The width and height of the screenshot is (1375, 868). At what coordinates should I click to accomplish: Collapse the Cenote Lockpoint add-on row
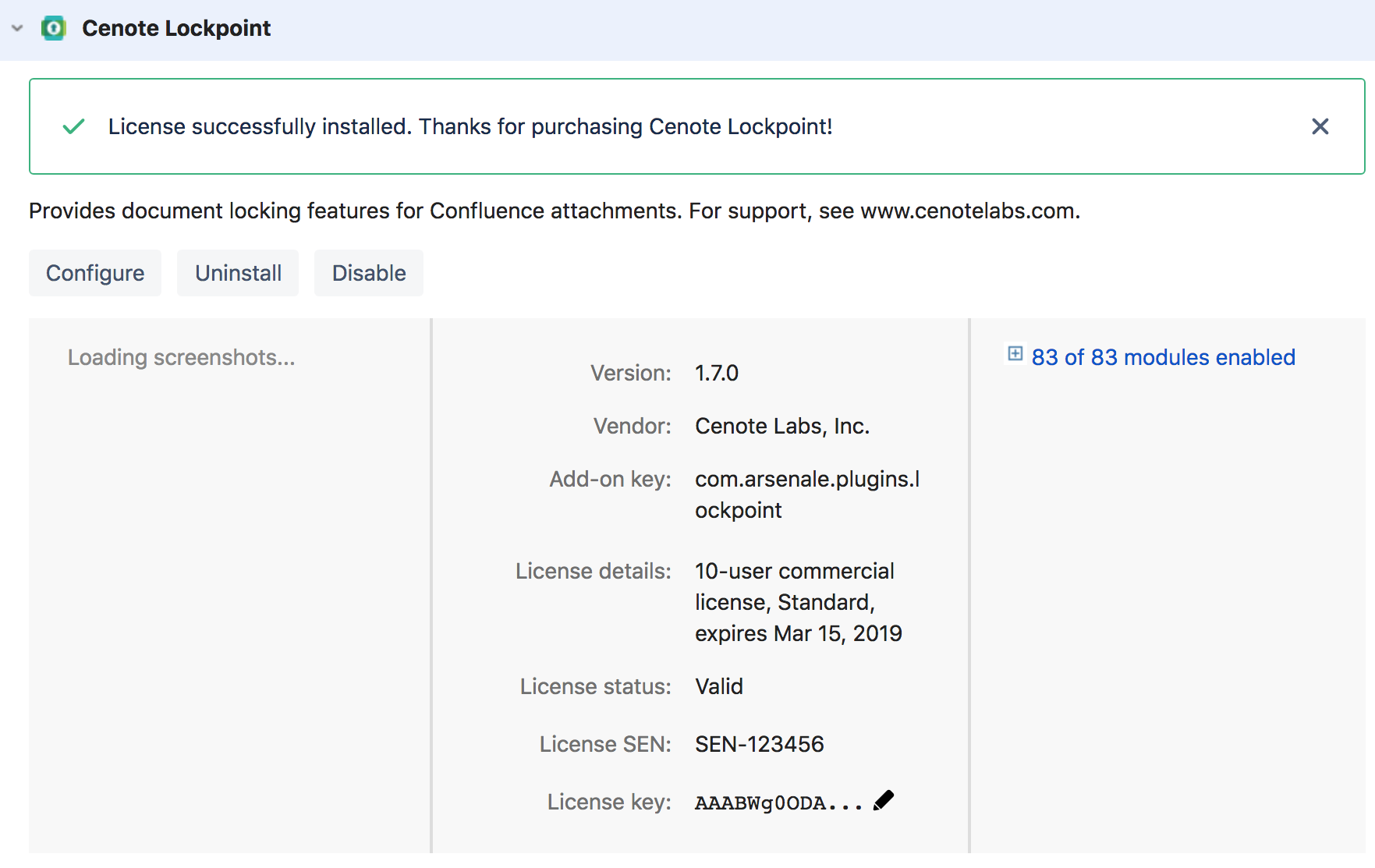click(x=17, y=28)
